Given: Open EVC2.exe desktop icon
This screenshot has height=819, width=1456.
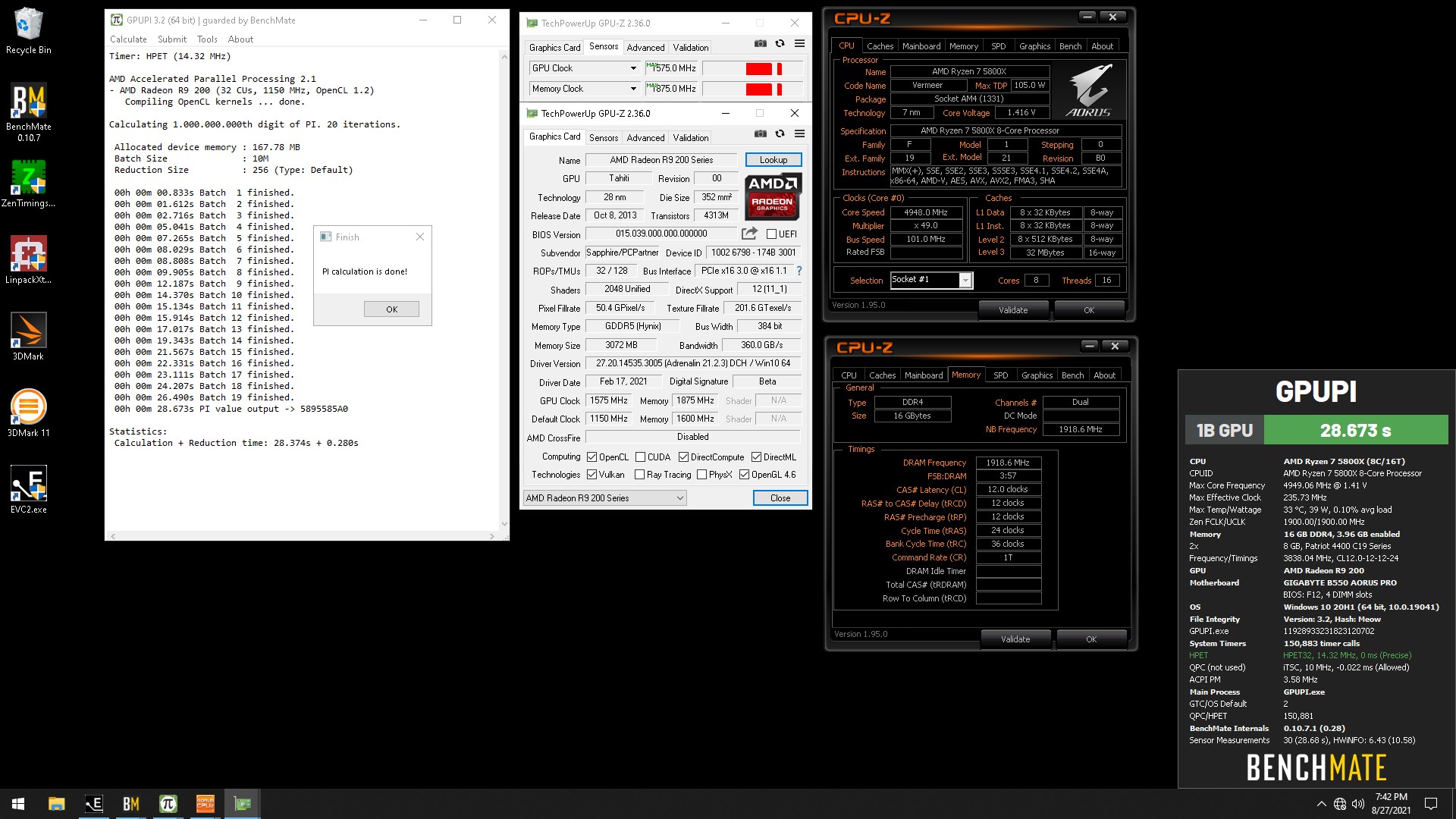Looking at the screenshot, I should coord(28,490).
